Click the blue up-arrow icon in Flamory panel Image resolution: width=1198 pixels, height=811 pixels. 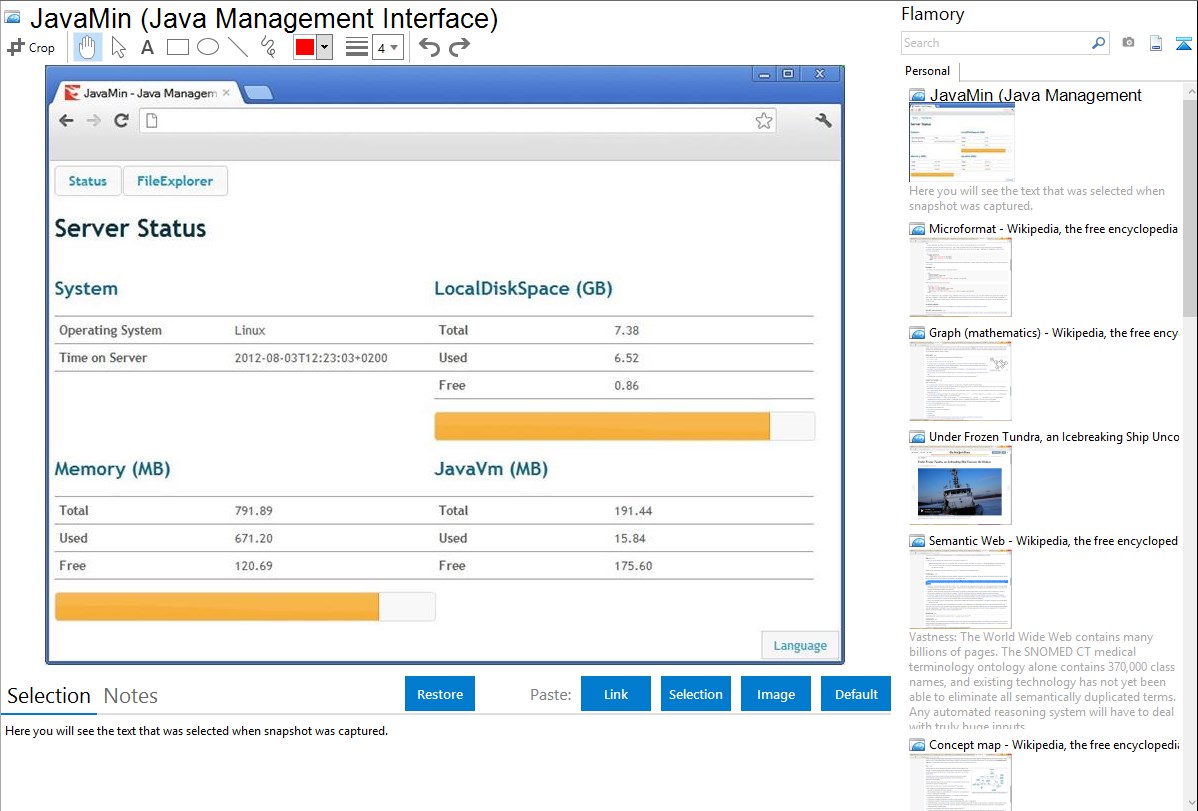(1183, 43)
